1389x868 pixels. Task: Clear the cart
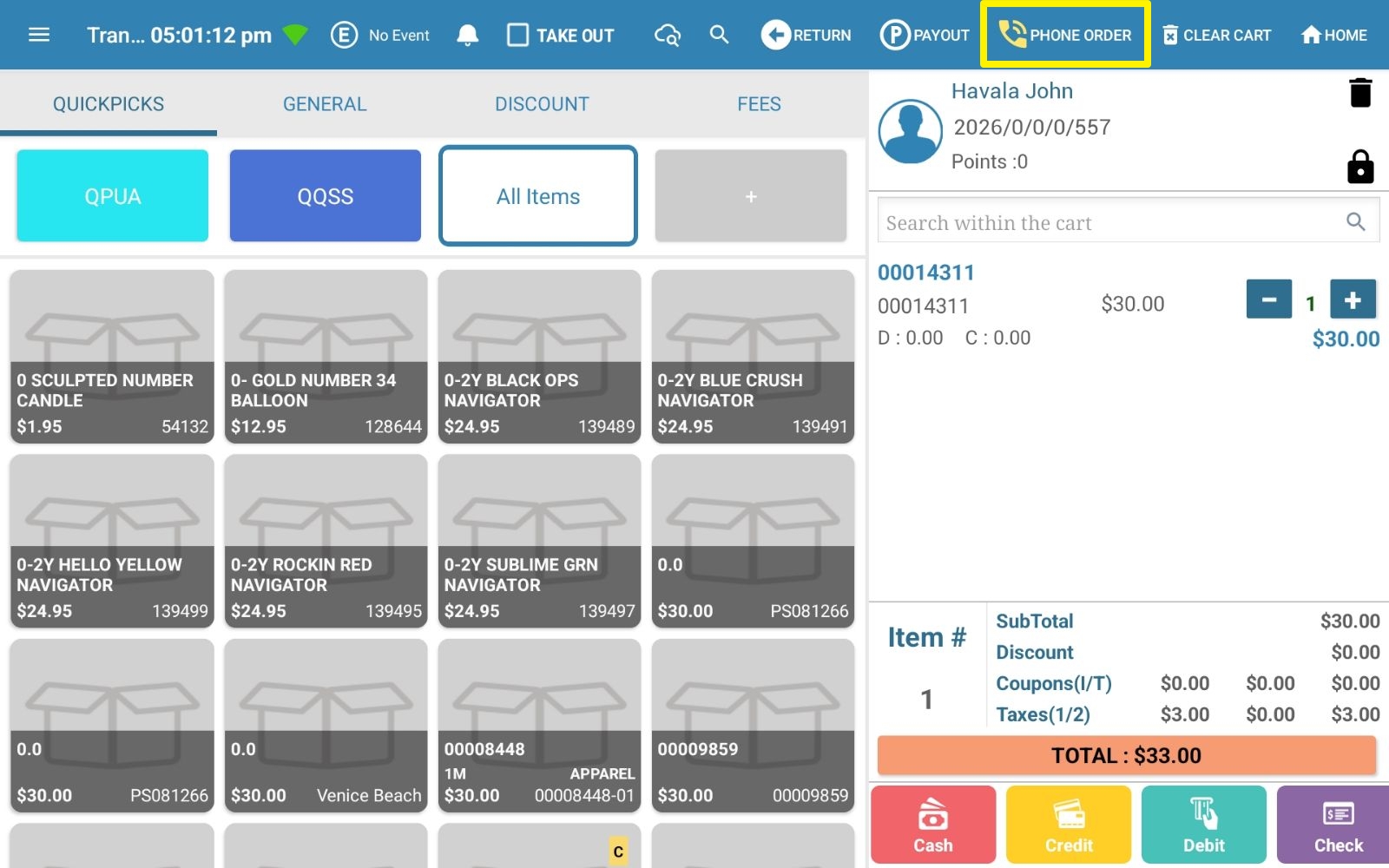(x=1216, y=35)
